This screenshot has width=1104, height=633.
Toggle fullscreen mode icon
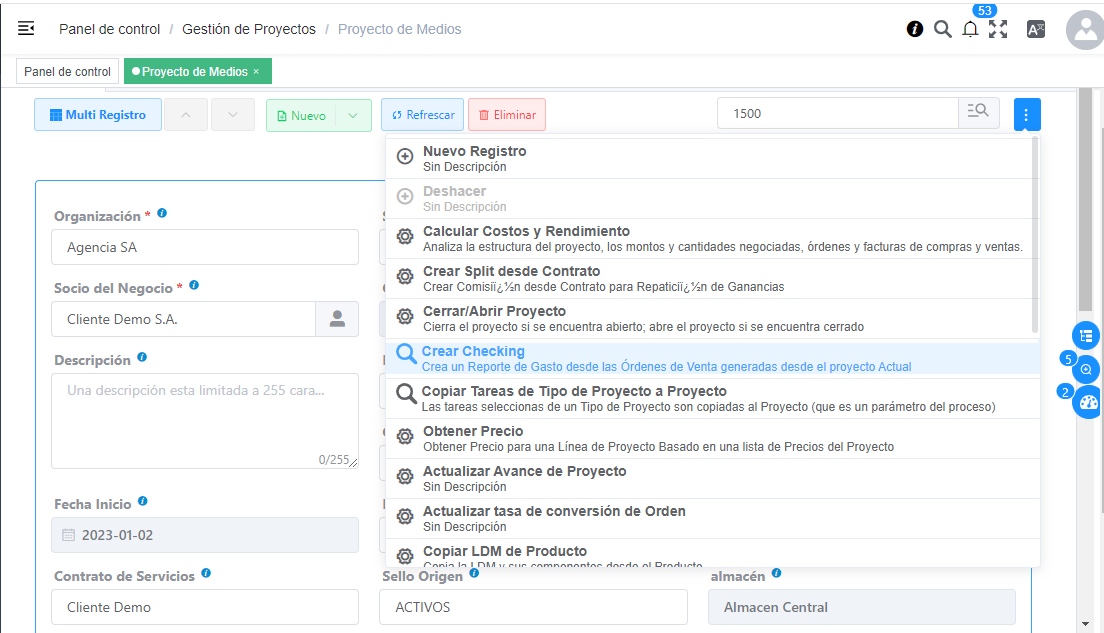click(998, 29)
